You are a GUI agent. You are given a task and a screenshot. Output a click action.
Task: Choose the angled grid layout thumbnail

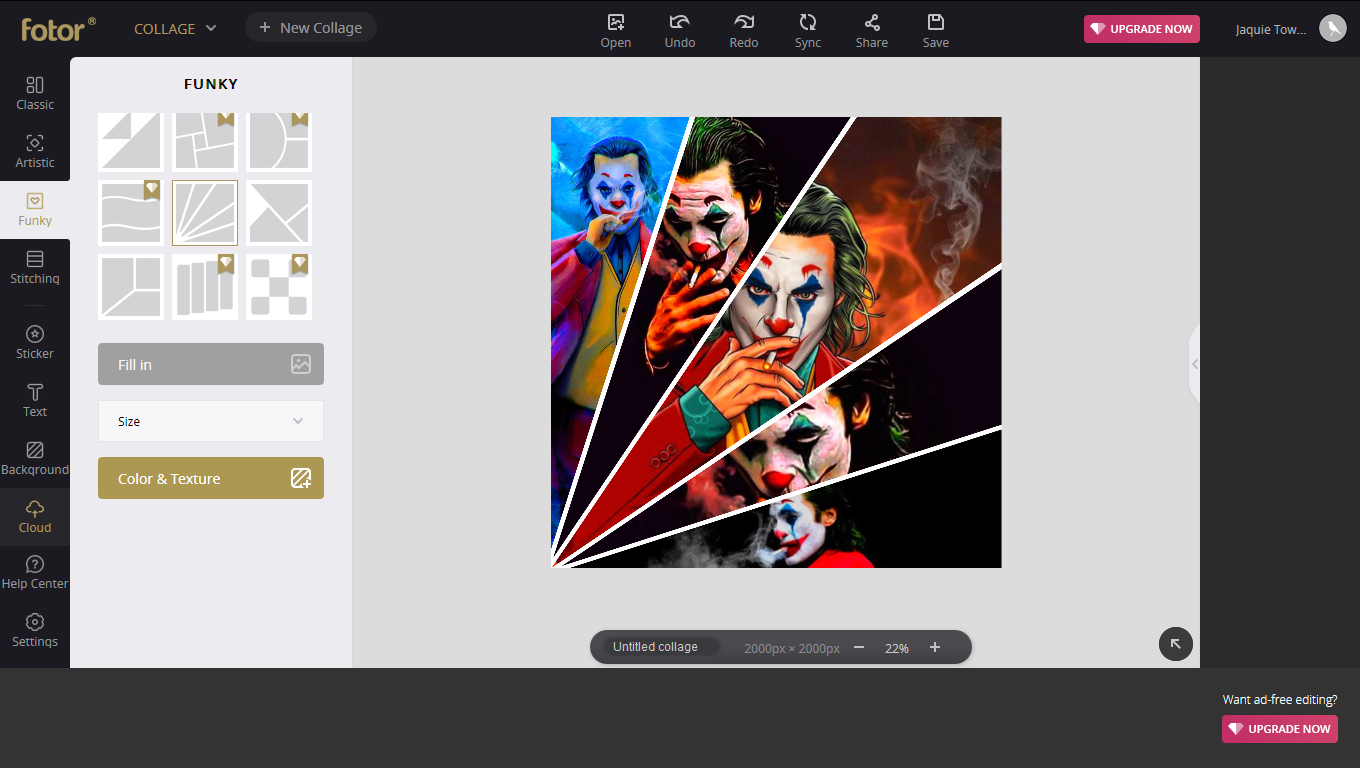130,287
